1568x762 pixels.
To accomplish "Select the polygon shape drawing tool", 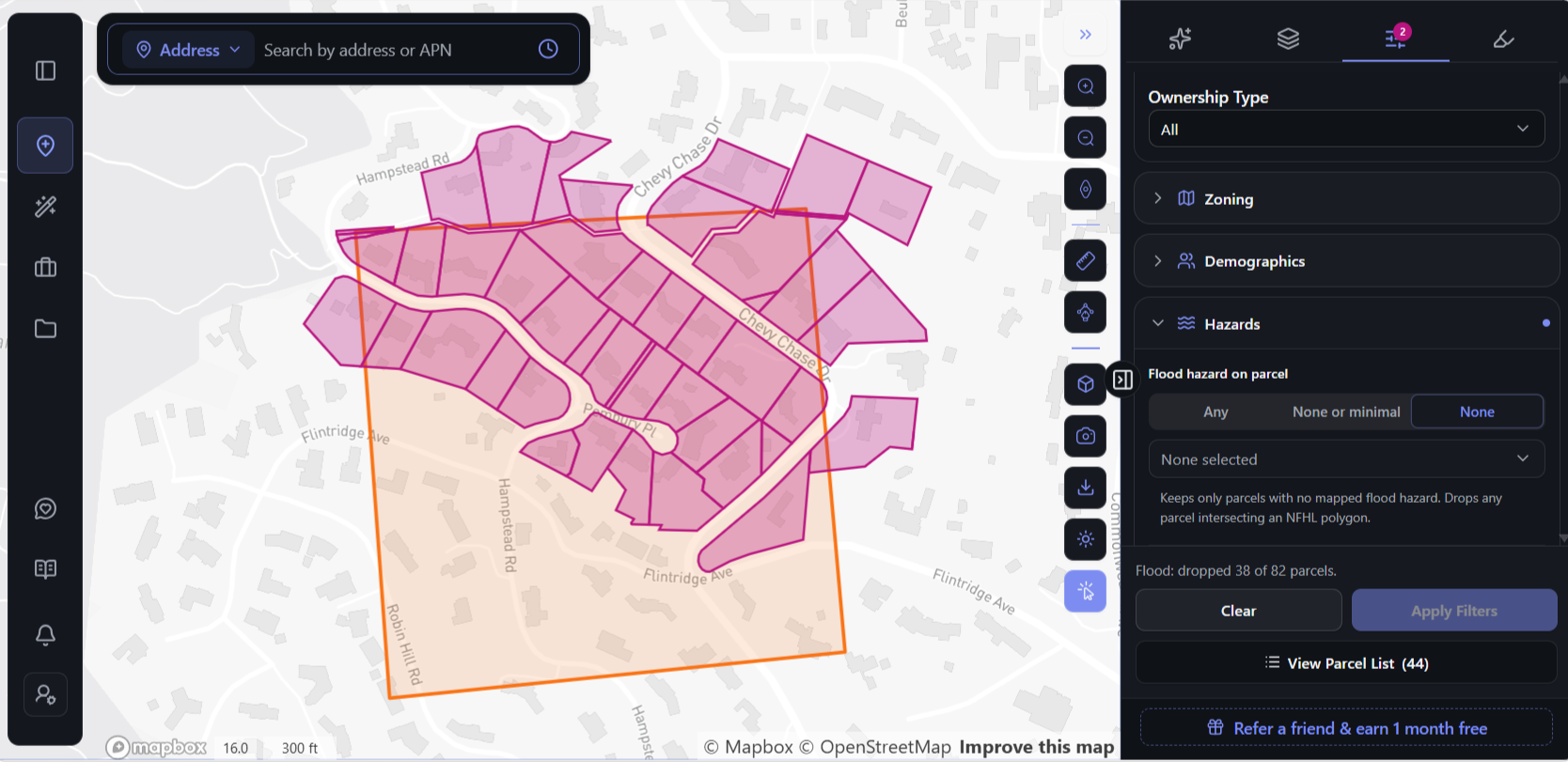I will [x=1085, y=312].
